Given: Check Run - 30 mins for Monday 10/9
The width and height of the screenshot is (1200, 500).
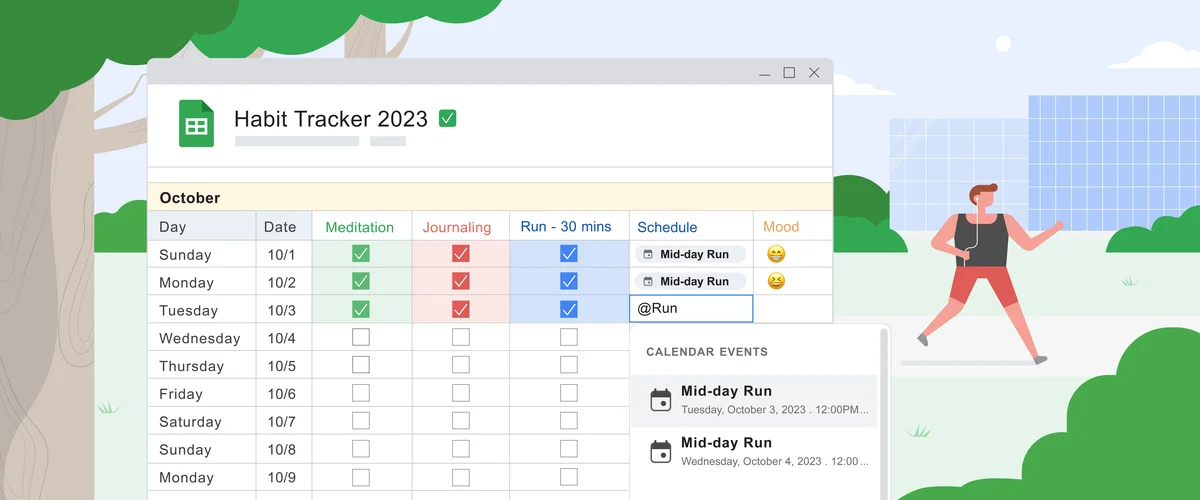Looking at the screenshot, I should [568, 477].
